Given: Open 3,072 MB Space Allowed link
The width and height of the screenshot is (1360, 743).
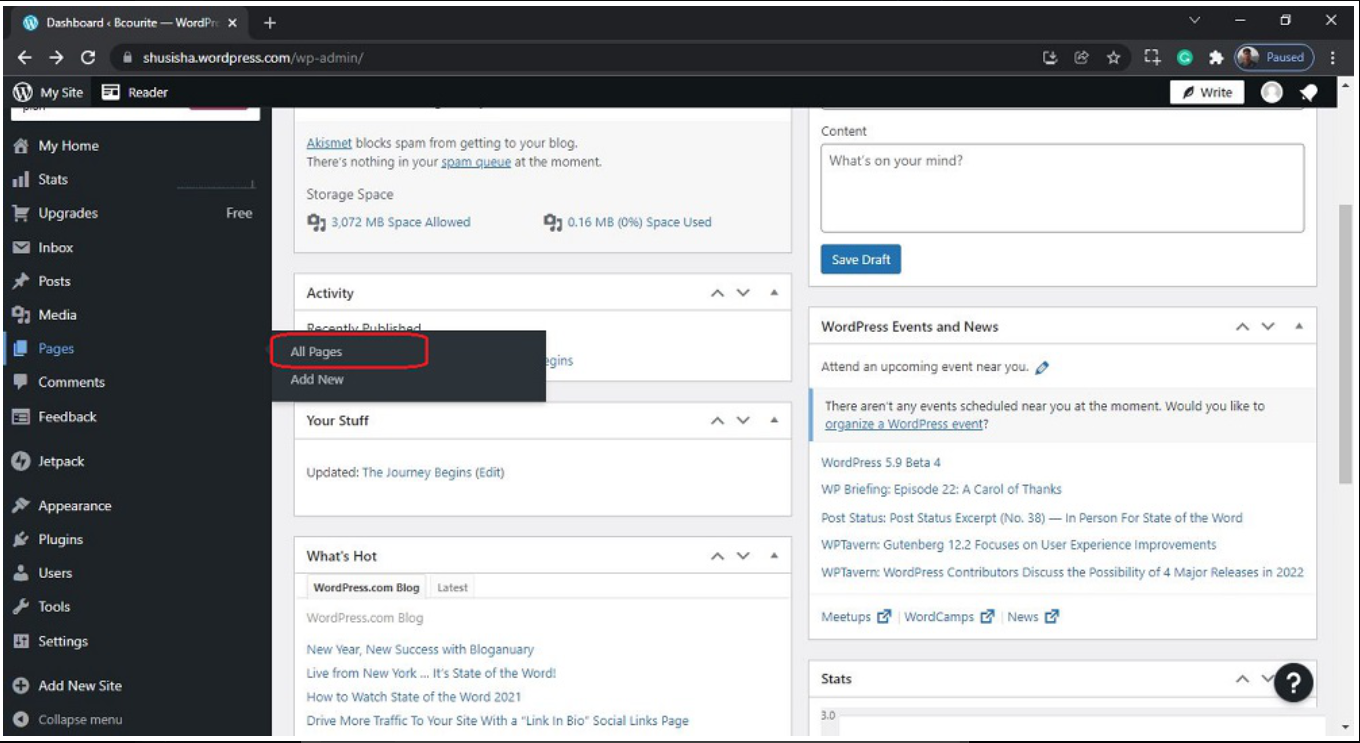Looking at the screenshot, I should (x=400, y=222).
